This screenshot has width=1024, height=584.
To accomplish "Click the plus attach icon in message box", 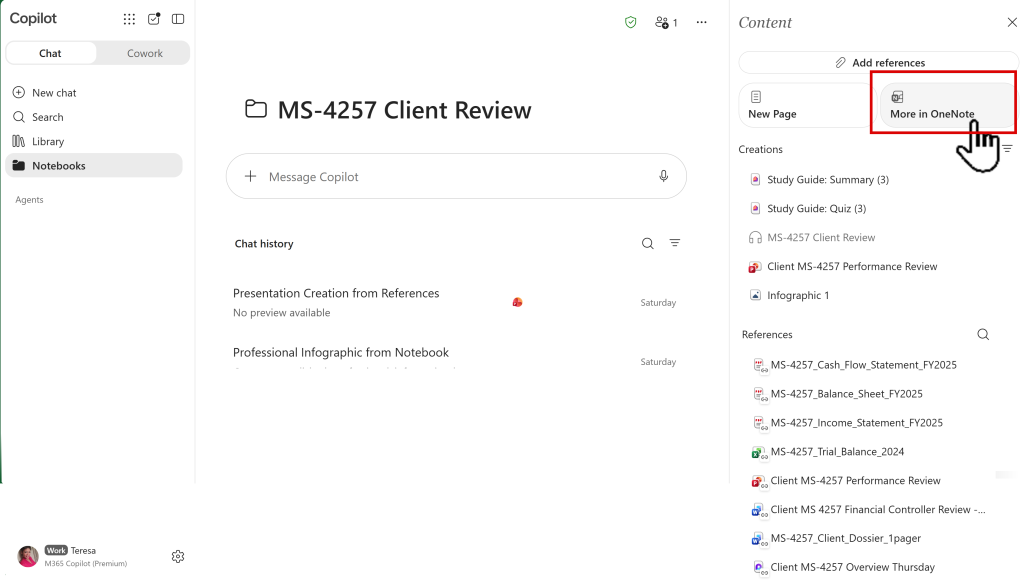I will 250,176.
